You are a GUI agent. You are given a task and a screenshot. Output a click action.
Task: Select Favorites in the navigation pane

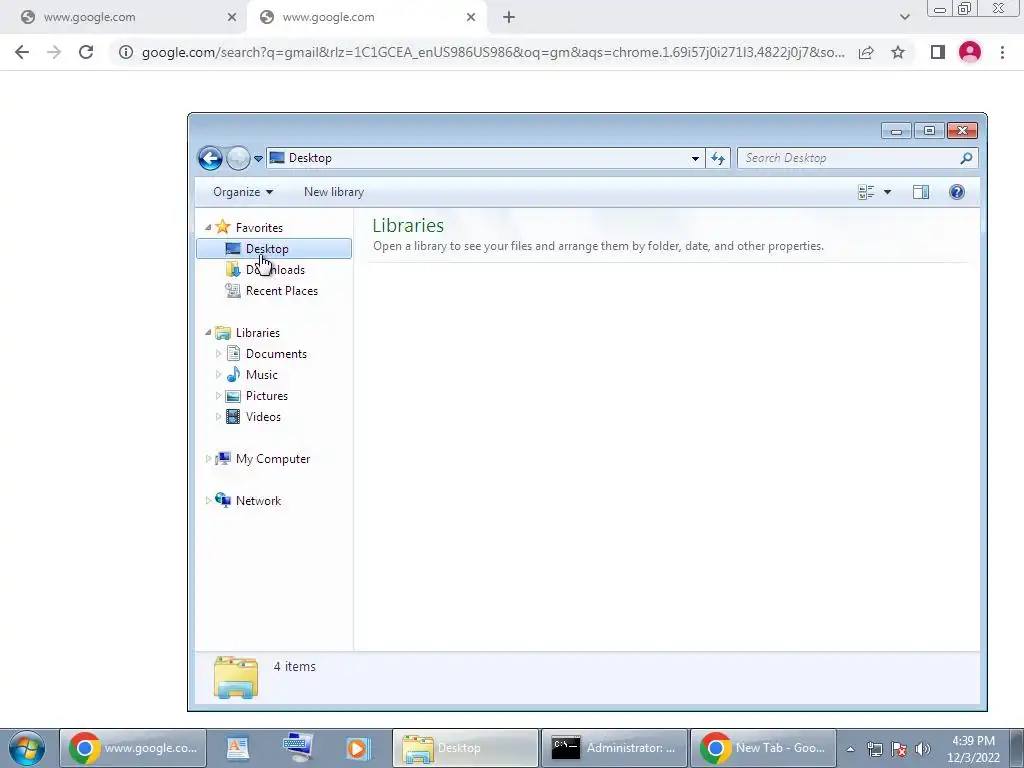pos(259,227)
